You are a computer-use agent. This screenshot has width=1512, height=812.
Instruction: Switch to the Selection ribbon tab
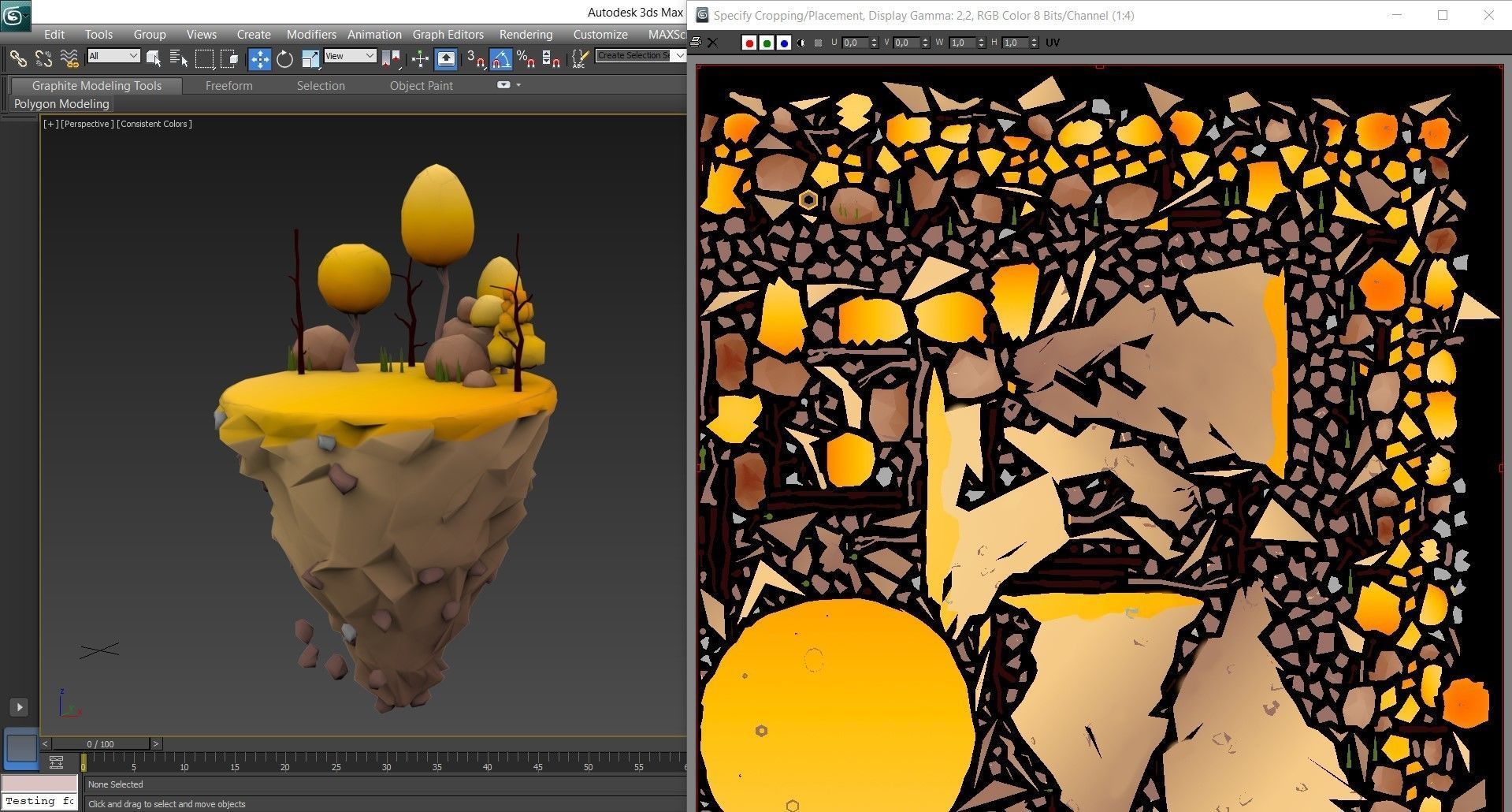click(321, 86)
